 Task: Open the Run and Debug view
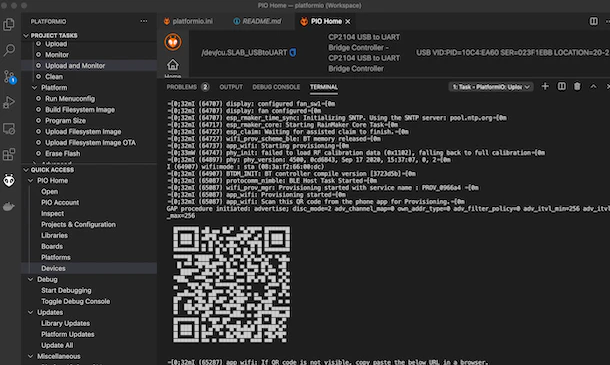tap(9, 102)
